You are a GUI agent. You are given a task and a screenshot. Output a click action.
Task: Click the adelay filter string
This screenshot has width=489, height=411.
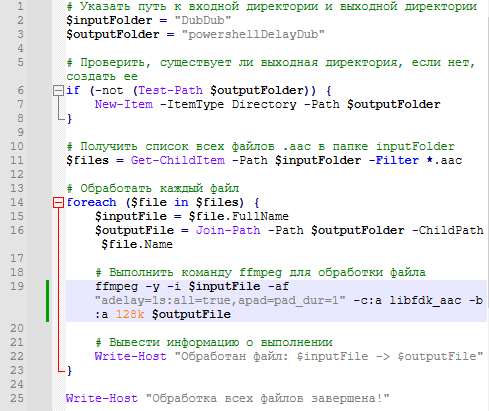(x=220, y=301)
